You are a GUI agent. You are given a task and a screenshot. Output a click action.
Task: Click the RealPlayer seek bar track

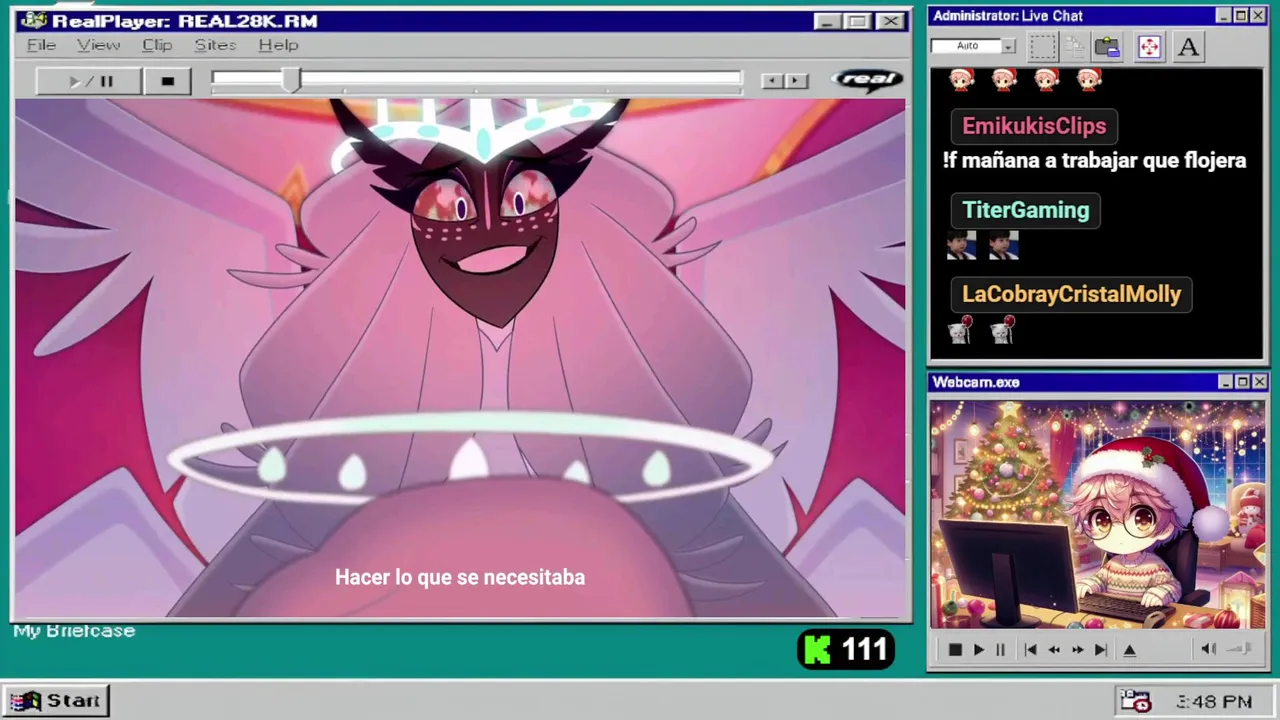477,80
